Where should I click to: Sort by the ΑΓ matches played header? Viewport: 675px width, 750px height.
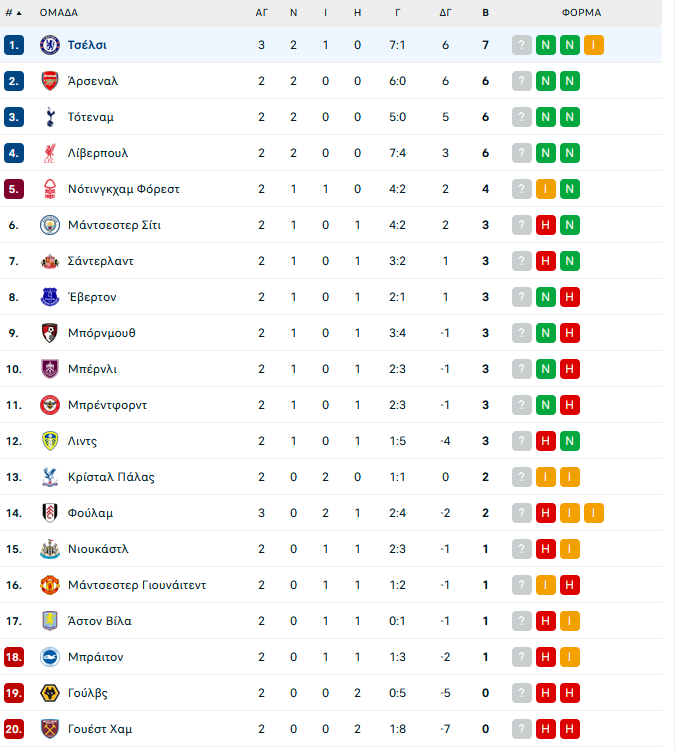[261, 13]
